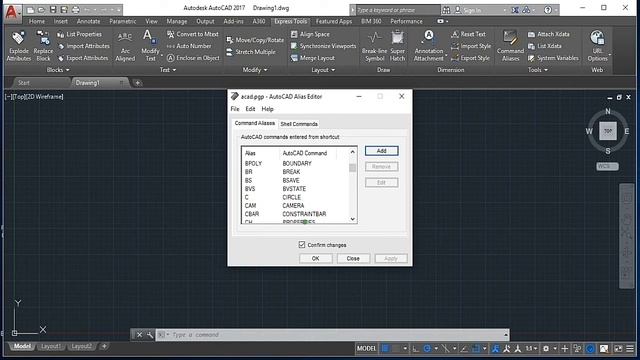
Task: Switch to the Layout1 tab
Action: click(x=51, y=346)
